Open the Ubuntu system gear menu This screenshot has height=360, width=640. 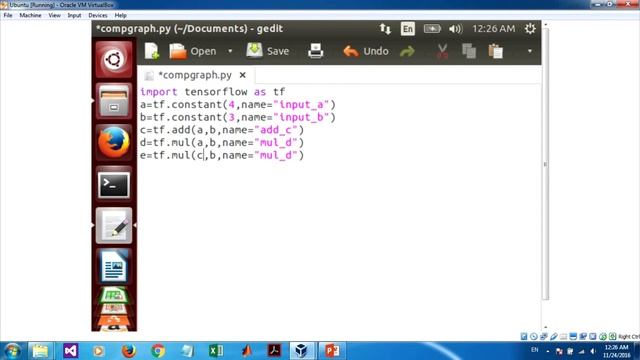pyautogui.click(x=530, y=29)
